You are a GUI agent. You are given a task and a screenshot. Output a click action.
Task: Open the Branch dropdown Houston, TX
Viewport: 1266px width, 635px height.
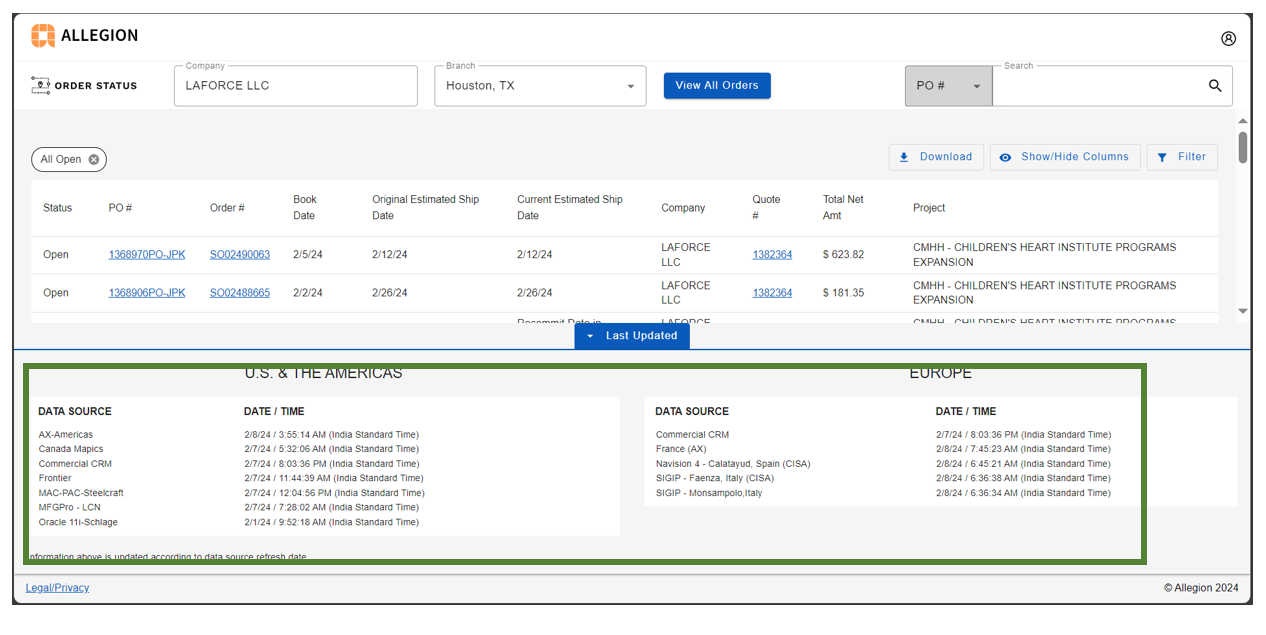pos(540,86)
